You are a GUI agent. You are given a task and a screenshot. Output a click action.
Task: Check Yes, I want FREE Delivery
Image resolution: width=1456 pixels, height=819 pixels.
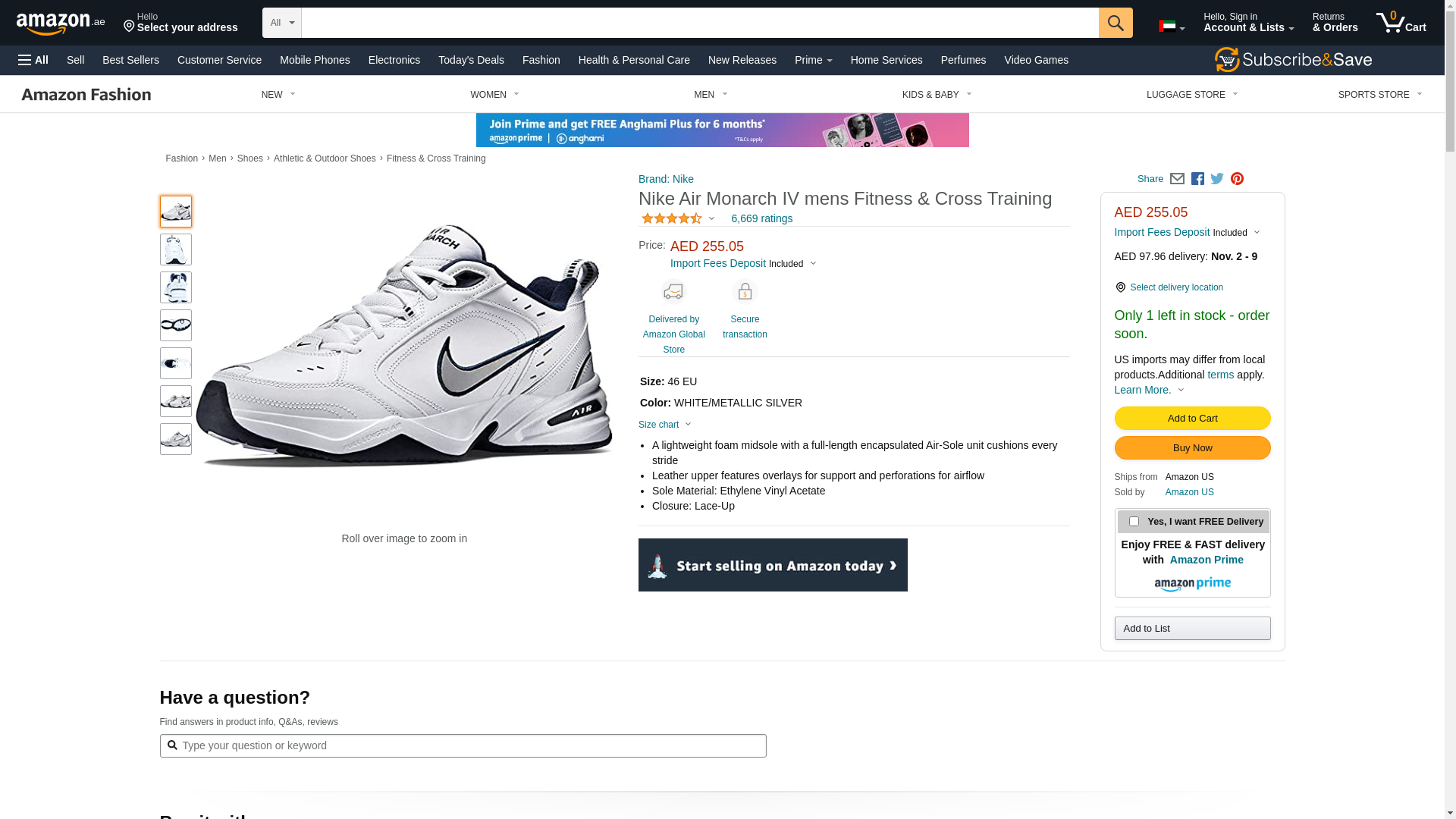point(1134,522)
